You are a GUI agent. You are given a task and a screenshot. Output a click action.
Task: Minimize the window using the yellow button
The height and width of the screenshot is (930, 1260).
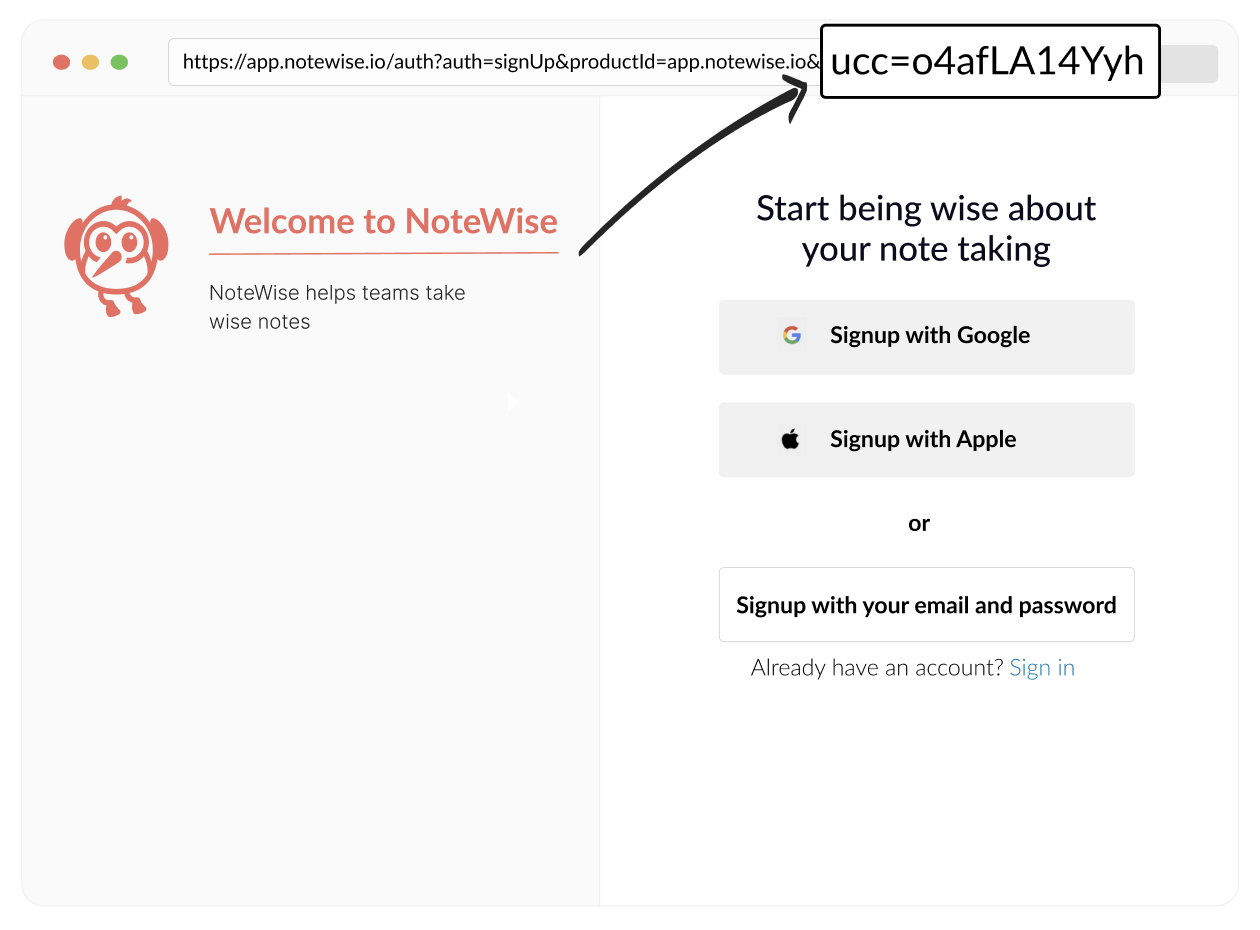(90, 62)
